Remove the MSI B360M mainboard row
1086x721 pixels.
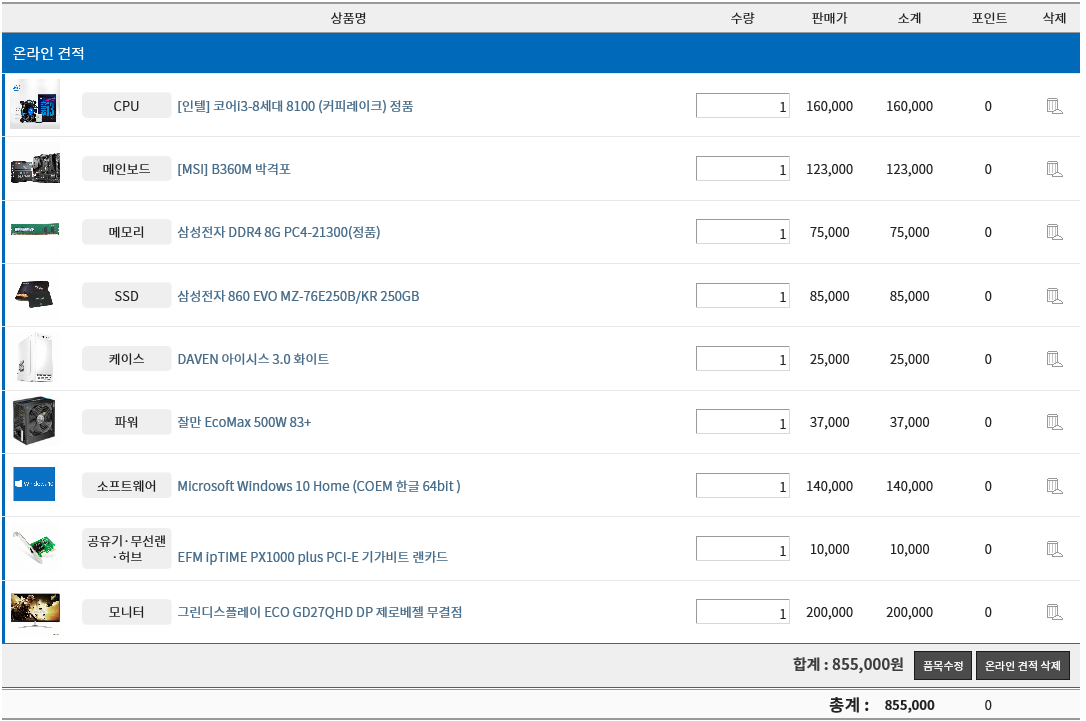(1053, 169)
